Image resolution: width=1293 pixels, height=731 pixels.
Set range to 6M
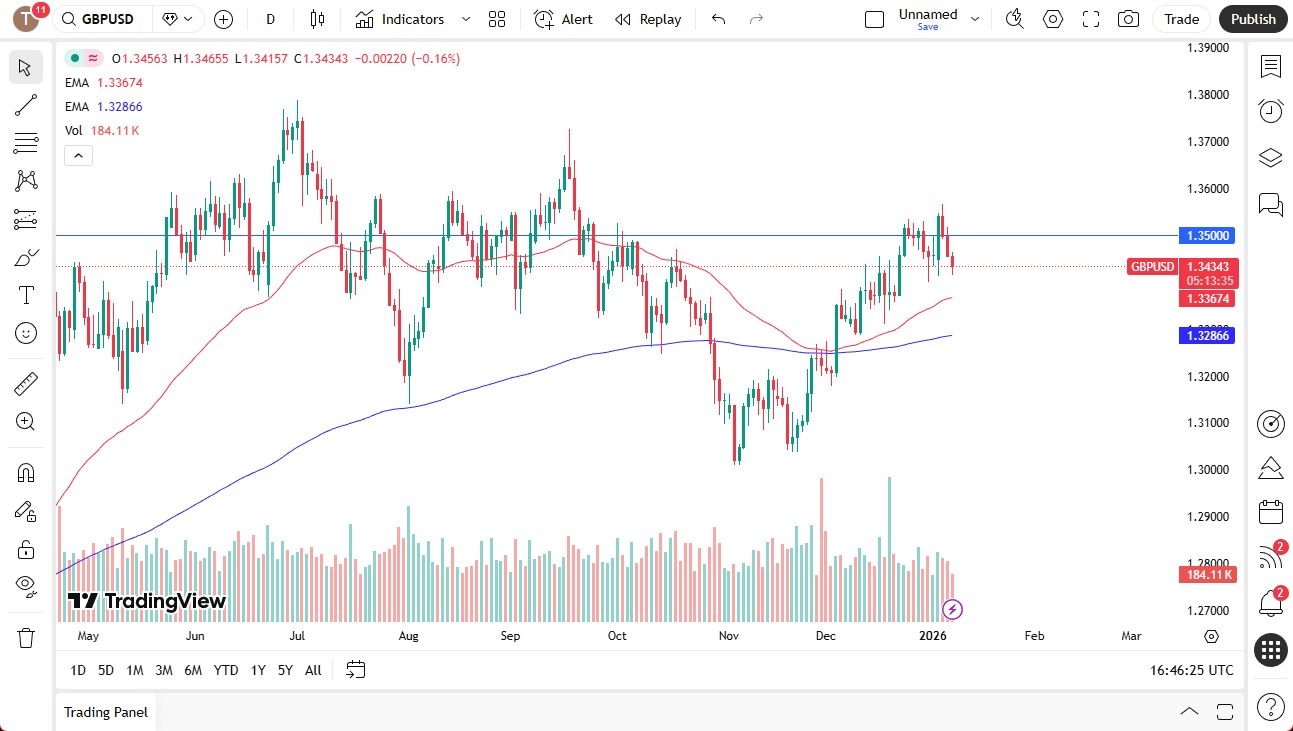[194, 670]
